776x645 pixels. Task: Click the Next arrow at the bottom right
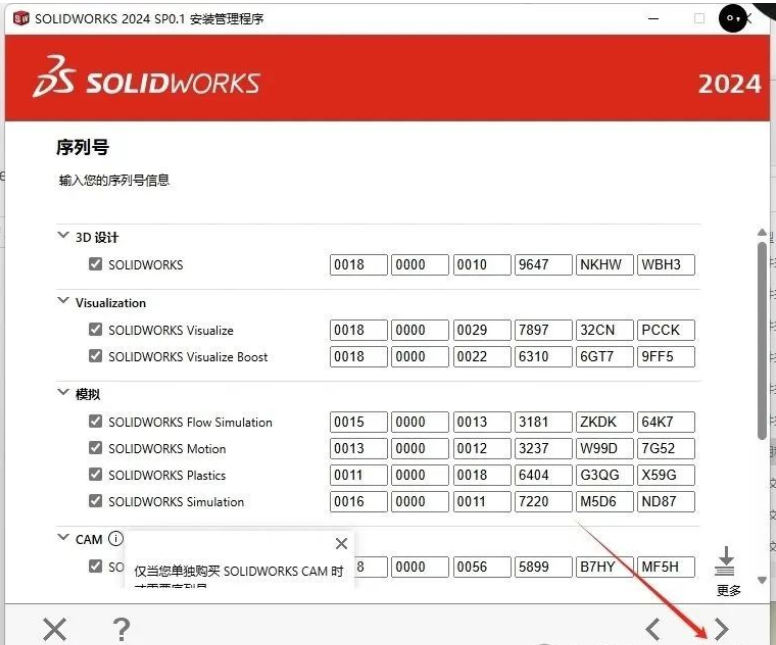click(x=722, y=629)
